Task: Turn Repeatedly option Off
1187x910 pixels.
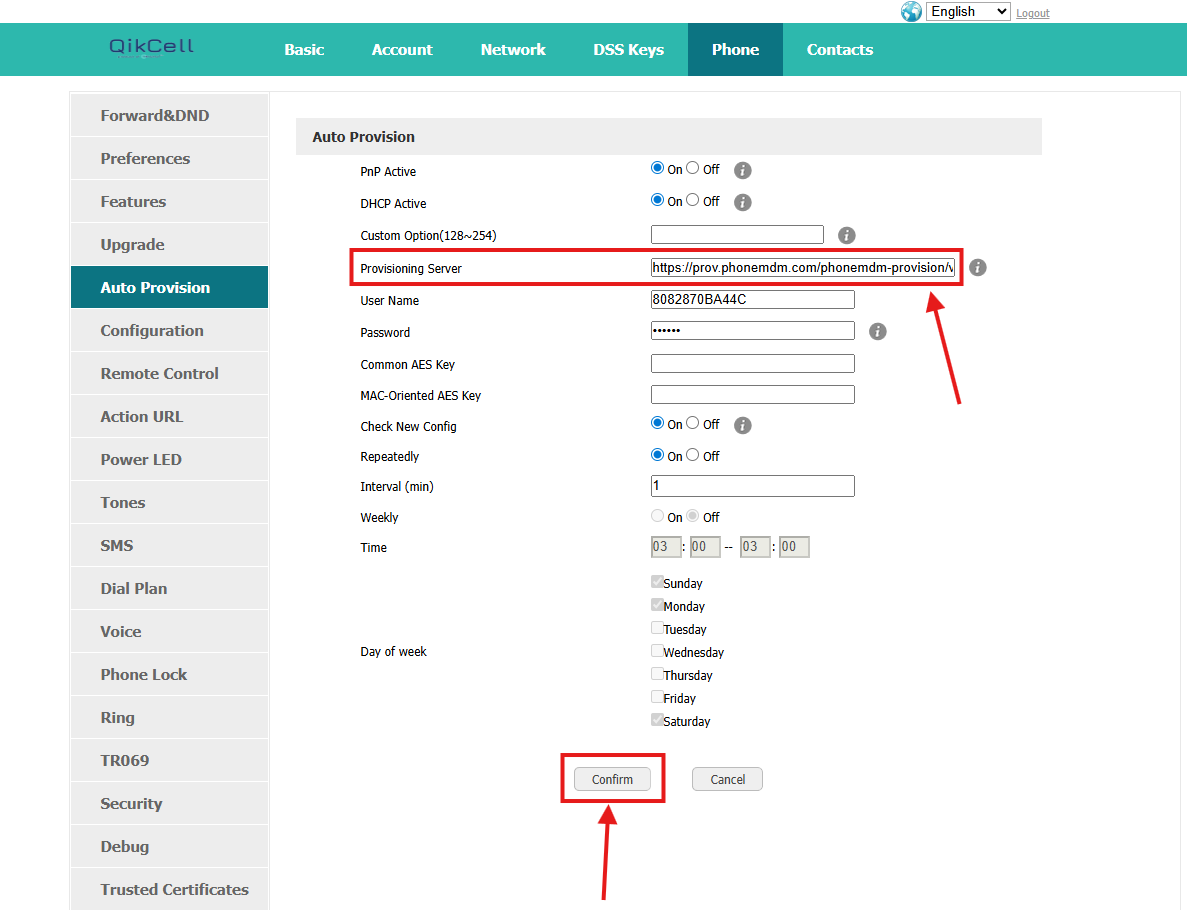Action: (x=693, y=455)
